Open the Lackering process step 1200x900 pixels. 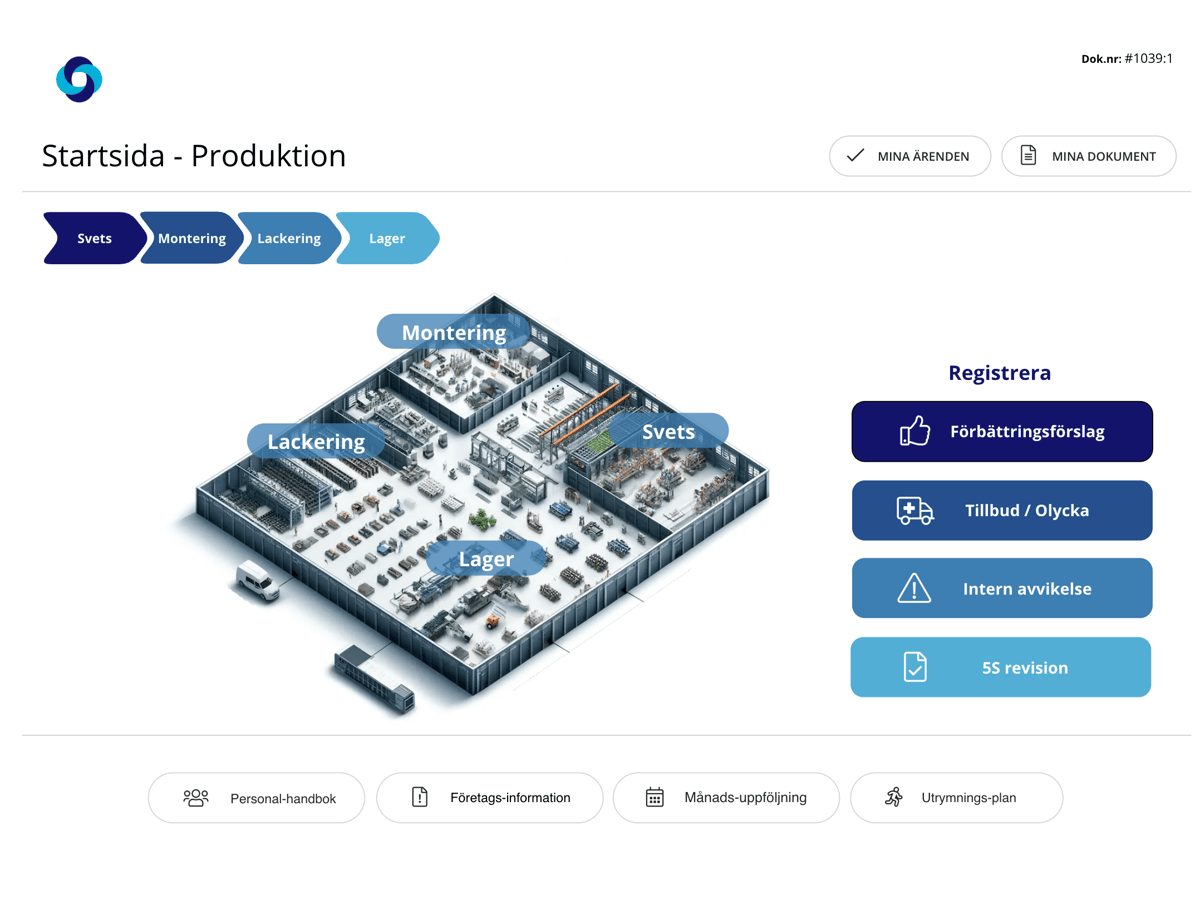pos(288,239)
